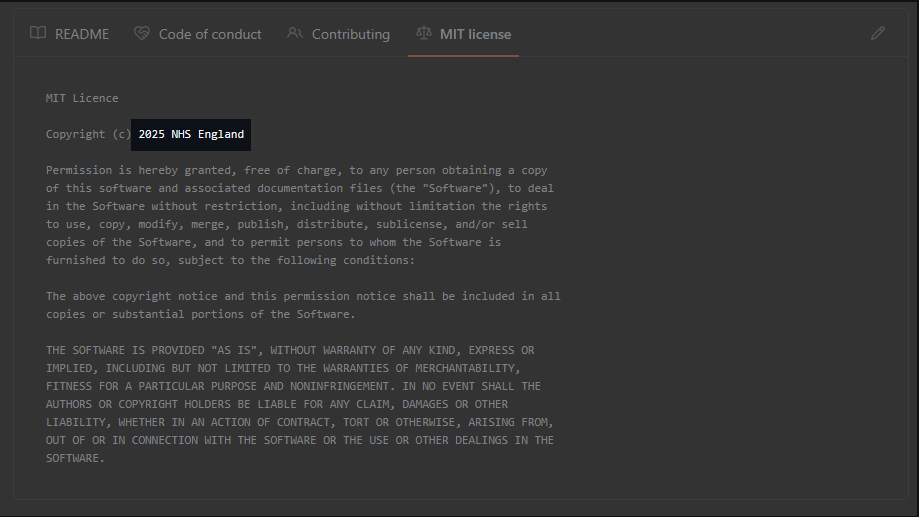
Task: Click the "MIT Licence" title line
Action: coord(82,98)
